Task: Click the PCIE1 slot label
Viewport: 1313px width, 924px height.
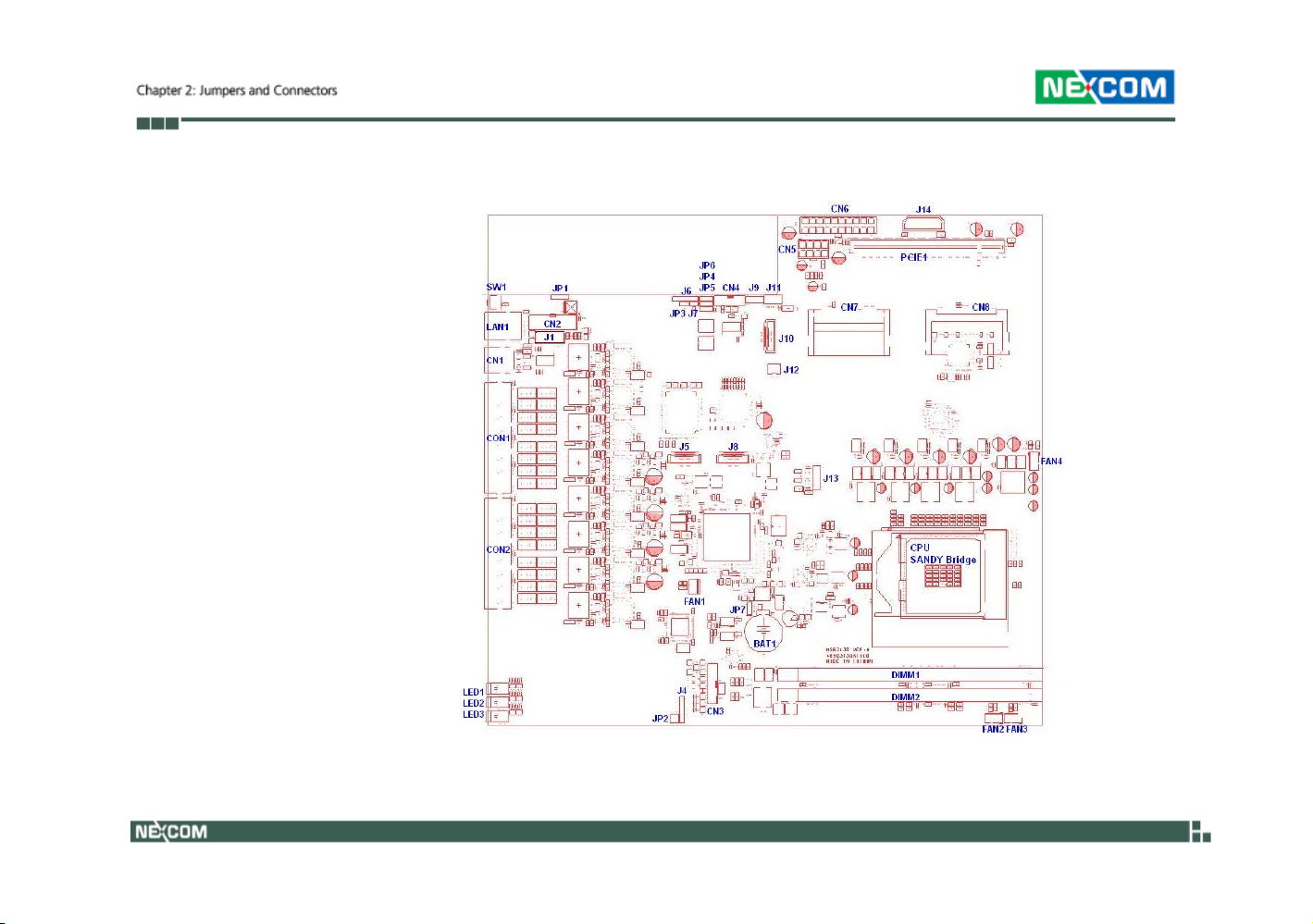Action: (x=913, y=257)
